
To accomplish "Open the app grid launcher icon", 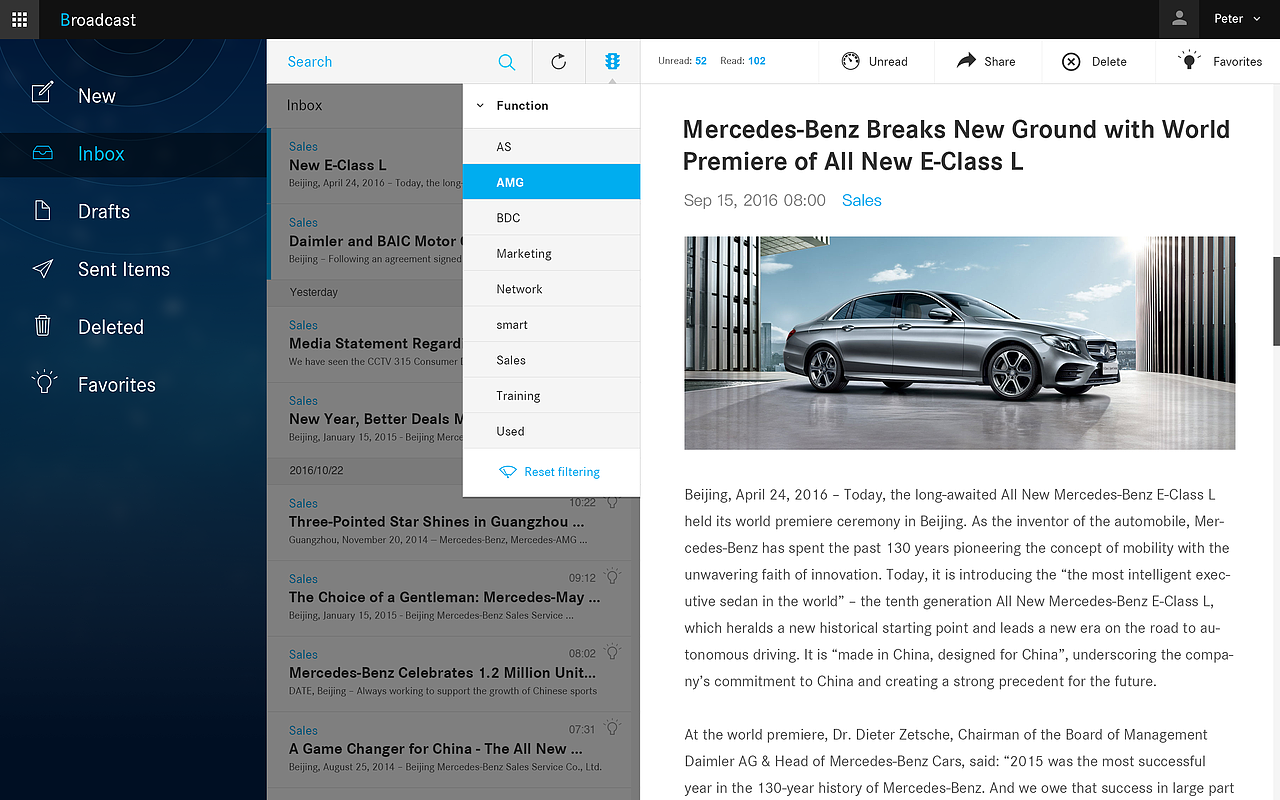I will pos(19,19).
